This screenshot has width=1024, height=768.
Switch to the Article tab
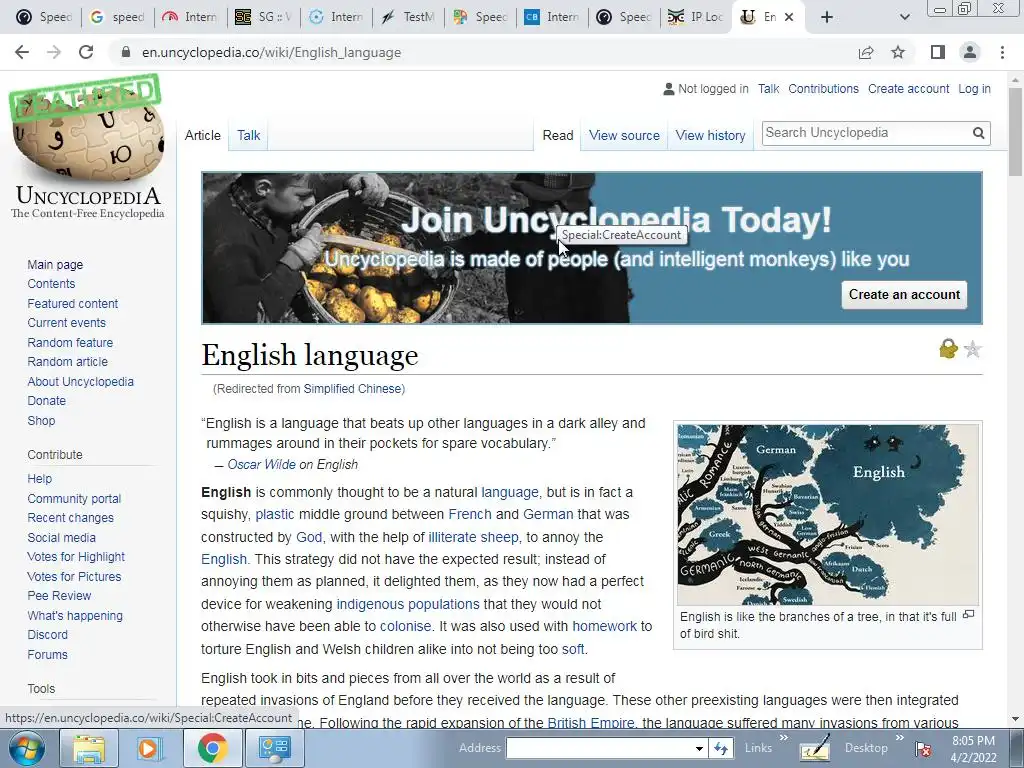coord(202,135)
